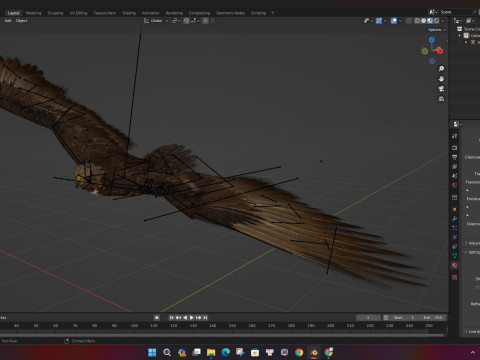
Task: Select rendered viewport shading
Action: (x=436, y=21)
